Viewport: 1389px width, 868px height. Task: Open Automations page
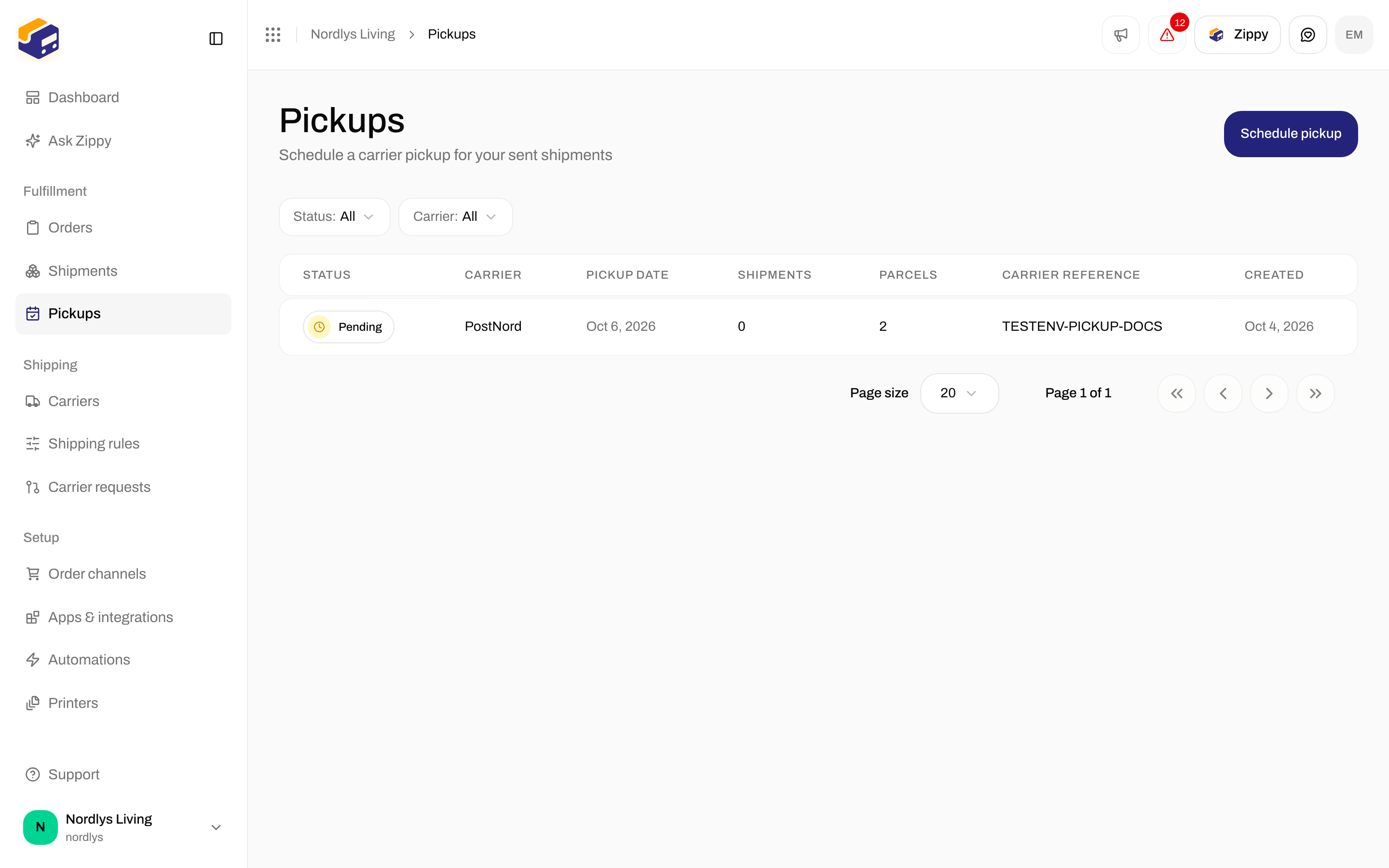[123, 660]
